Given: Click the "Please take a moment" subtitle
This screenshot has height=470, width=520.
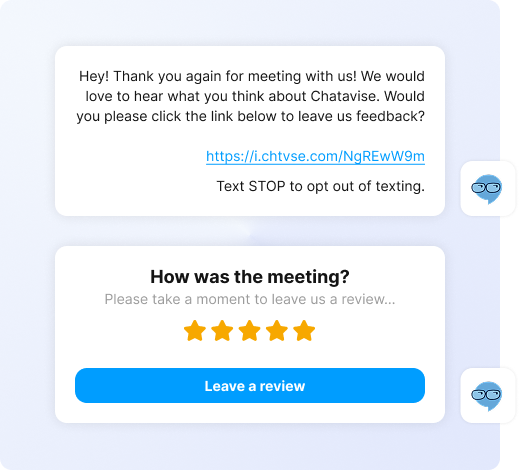Looking at the screenshot, I should click(250, 299).
